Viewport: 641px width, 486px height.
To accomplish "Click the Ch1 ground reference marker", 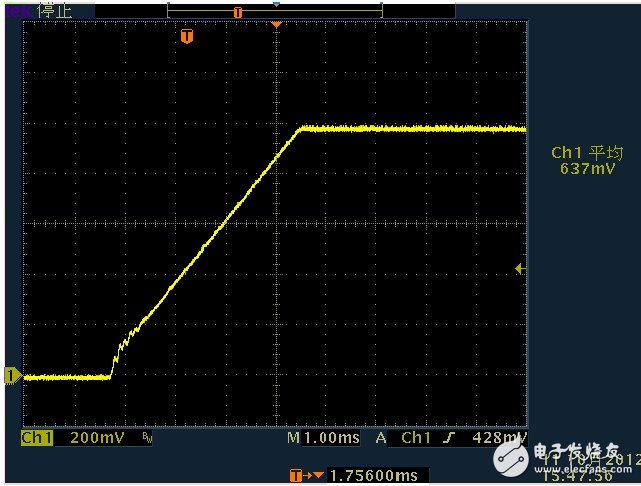I will [x=11, y=375].
